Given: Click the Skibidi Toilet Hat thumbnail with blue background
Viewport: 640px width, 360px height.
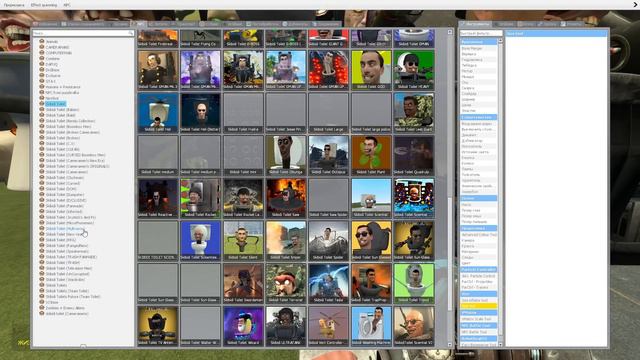Looking at the screenshot, I should click(x=158, y=113).
